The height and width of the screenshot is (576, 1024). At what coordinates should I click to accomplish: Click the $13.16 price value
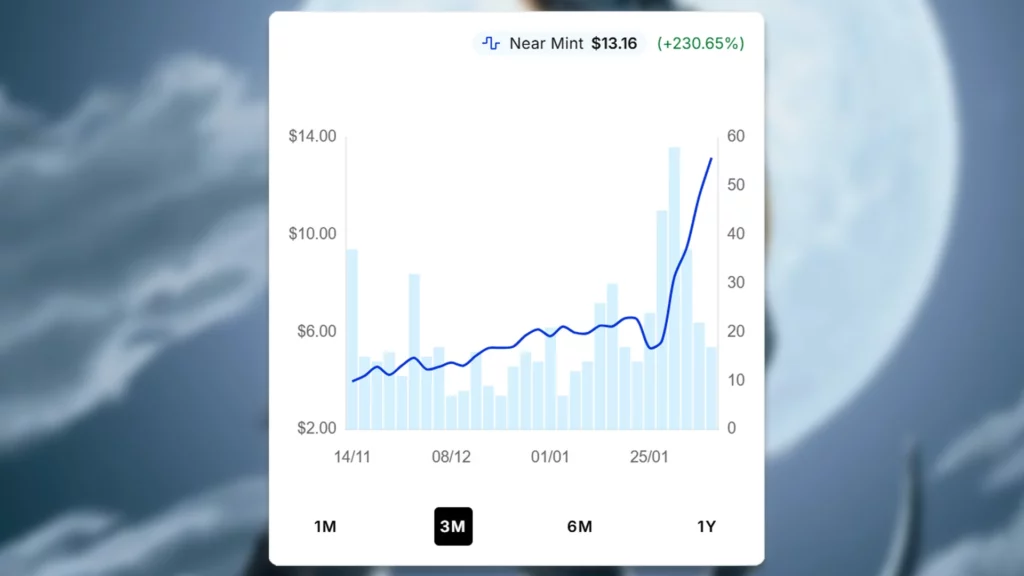click(614, 44)
